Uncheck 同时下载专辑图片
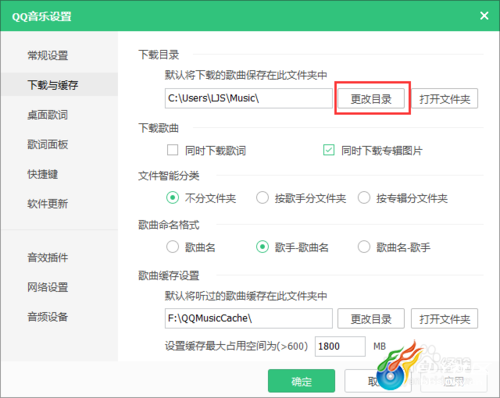 coord(329,150)
